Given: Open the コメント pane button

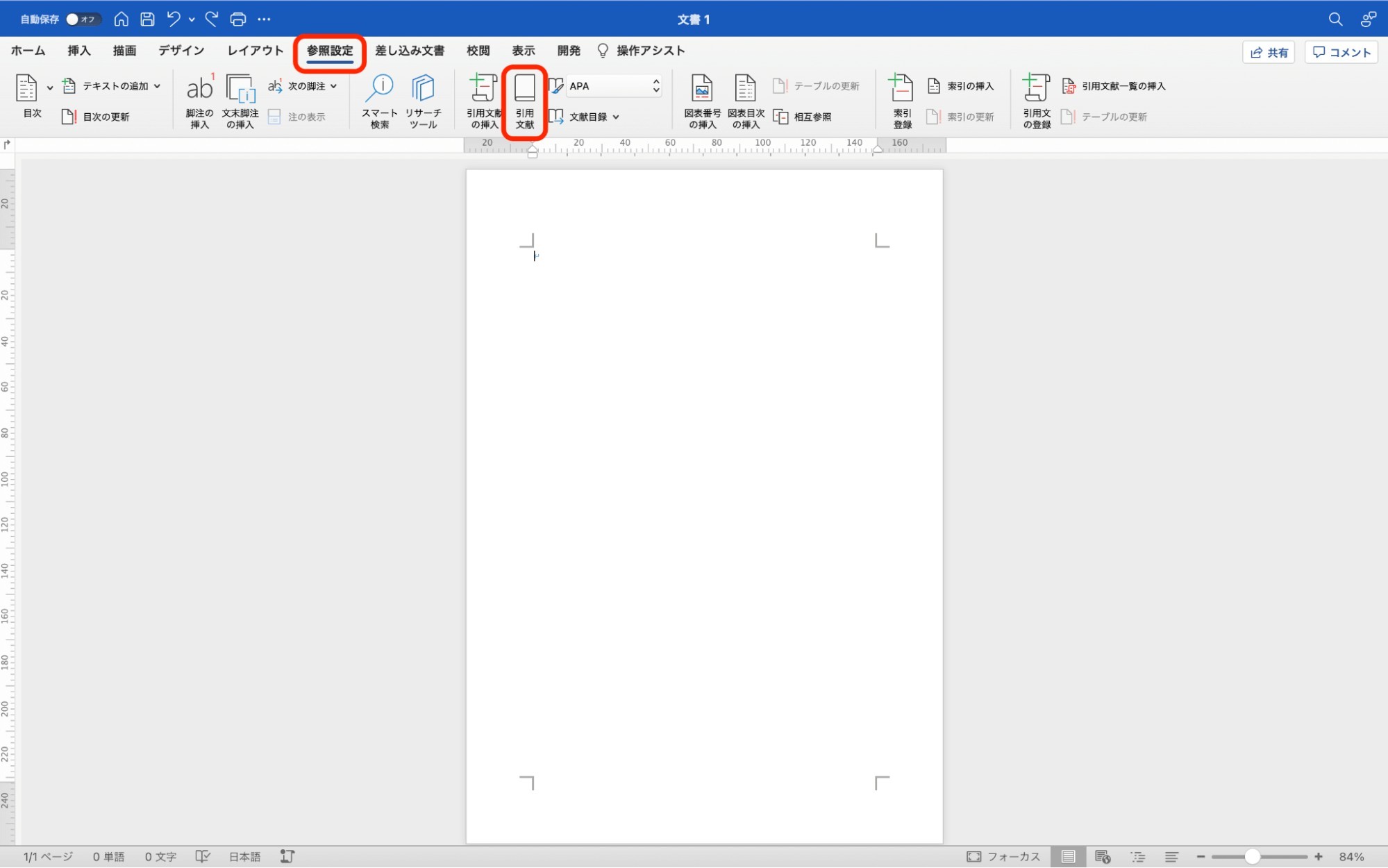Looking at the screenshot, I should [x=1341, y=53].
